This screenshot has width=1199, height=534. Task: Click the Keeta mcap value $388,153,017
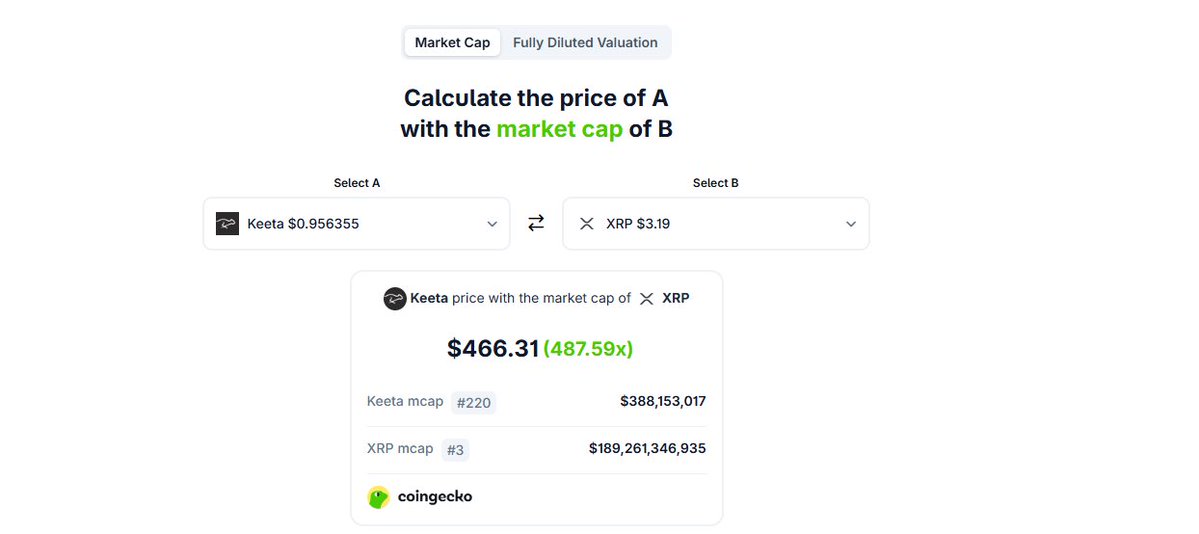tap(663, 401)
